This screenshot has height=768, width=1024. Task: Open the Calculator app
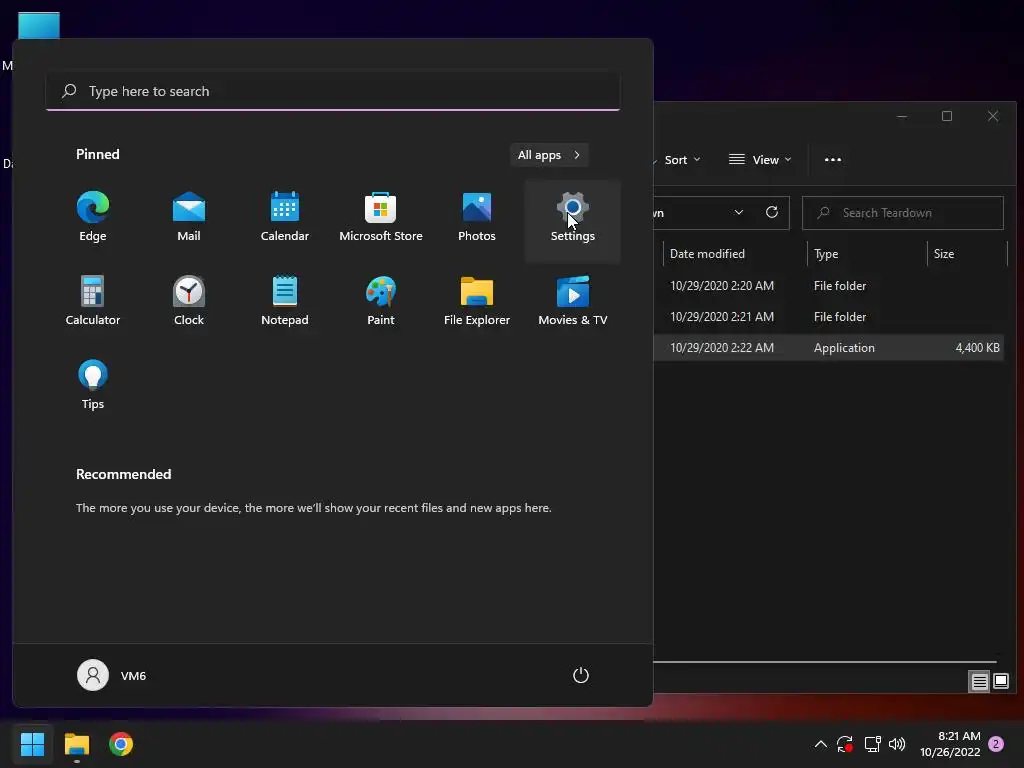coord(93,302)
